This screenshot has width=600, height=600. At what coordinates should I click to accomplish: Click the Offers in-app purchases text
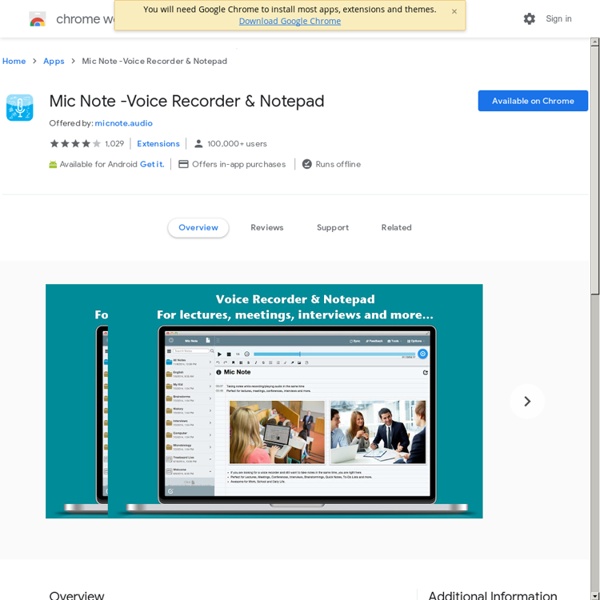[x=239, y=164]
